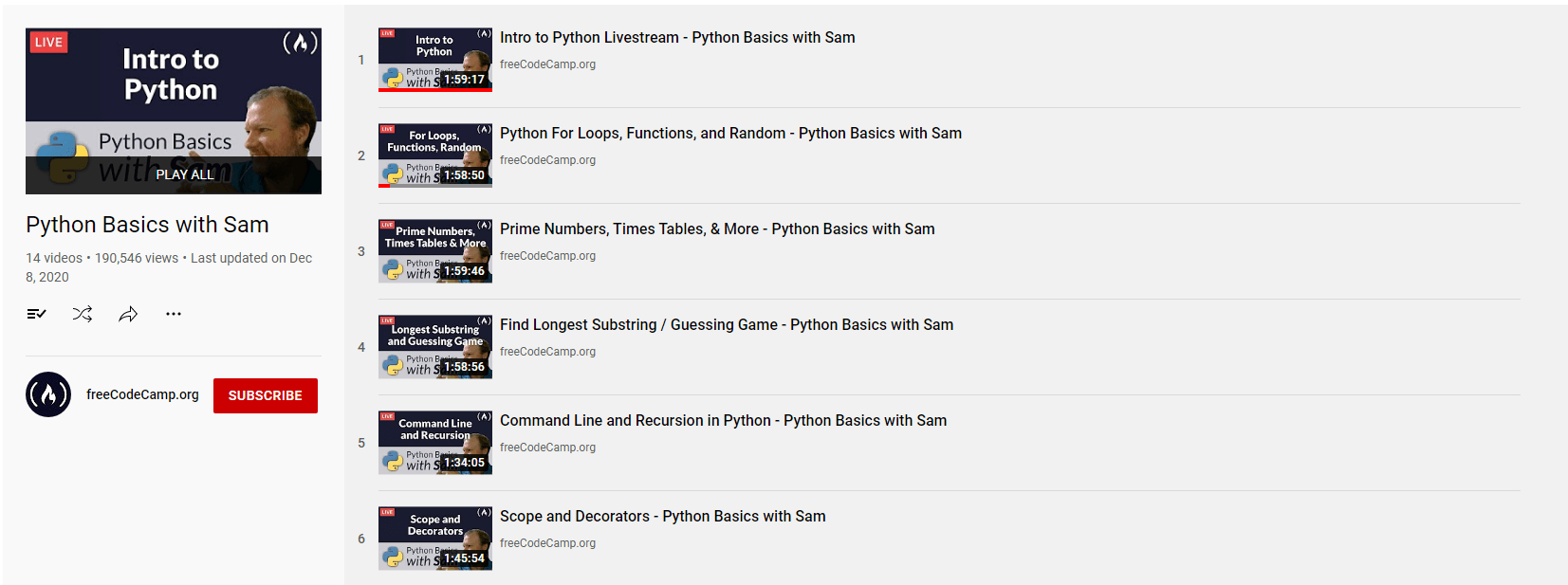Click the freeCodeCamp.org channel avatar
The image size is (1568, 585).
(x=47, y=394)
